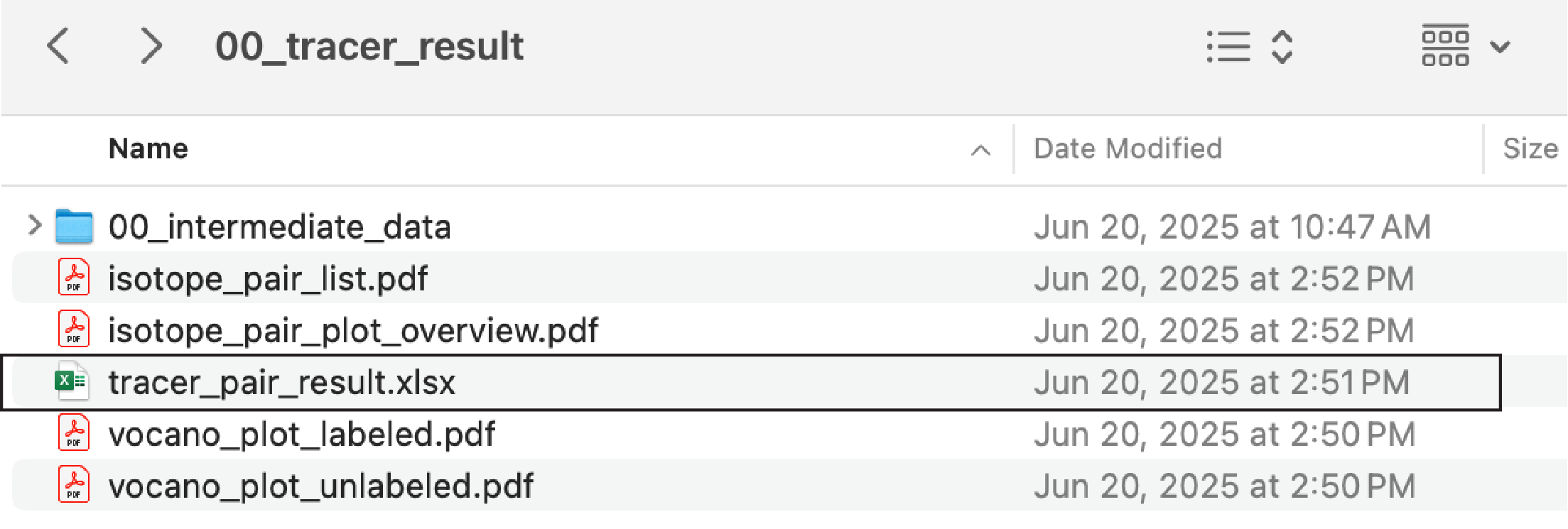Image resolution: width=1568 pixels, height=529 pixels.
Task: Go back with the left chevron
Action: coord(58,46)
